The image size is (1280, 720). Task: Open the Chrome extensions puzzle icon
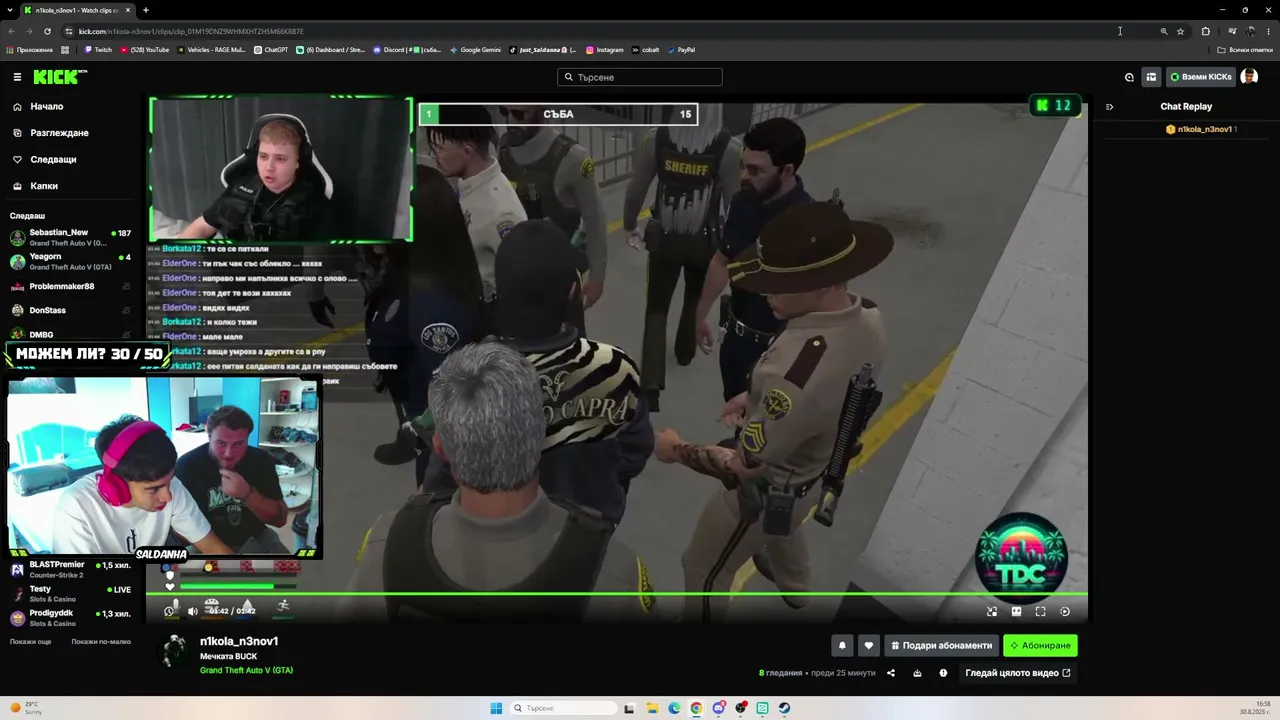[1205, 31]
